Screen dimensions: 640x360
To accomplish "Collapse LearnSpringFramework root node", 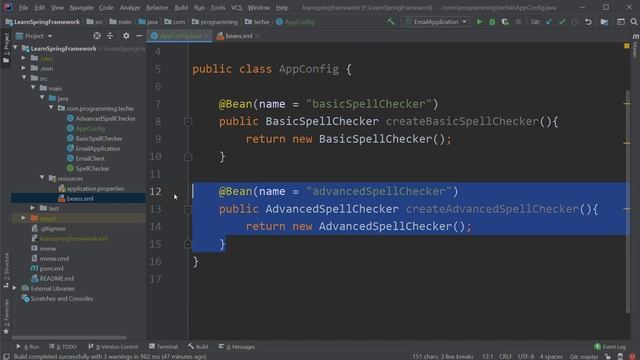I will coord(16,48).
